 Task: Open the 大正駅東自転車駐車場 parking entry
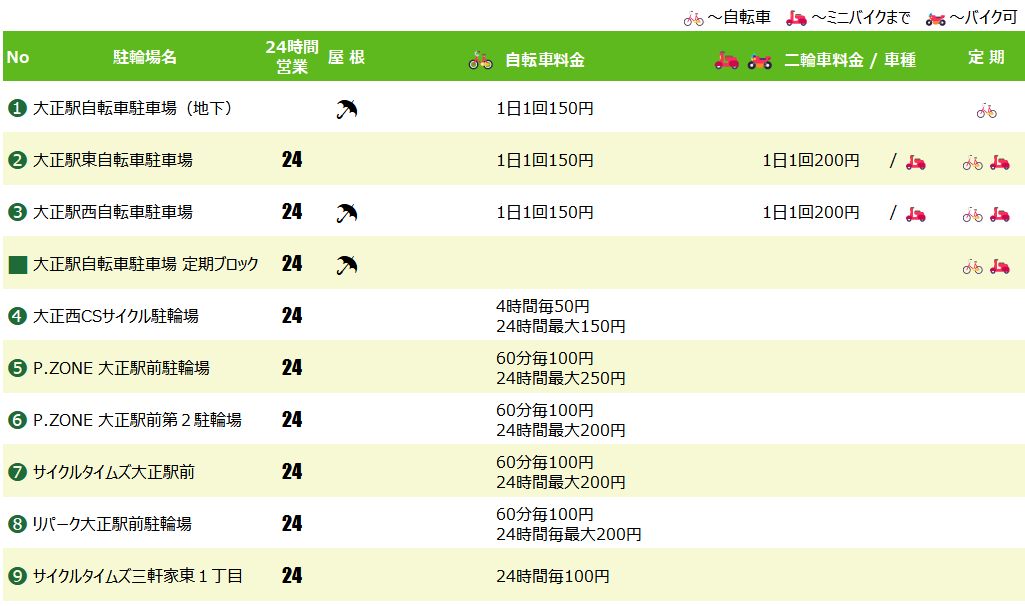click(x=113, y=160)
